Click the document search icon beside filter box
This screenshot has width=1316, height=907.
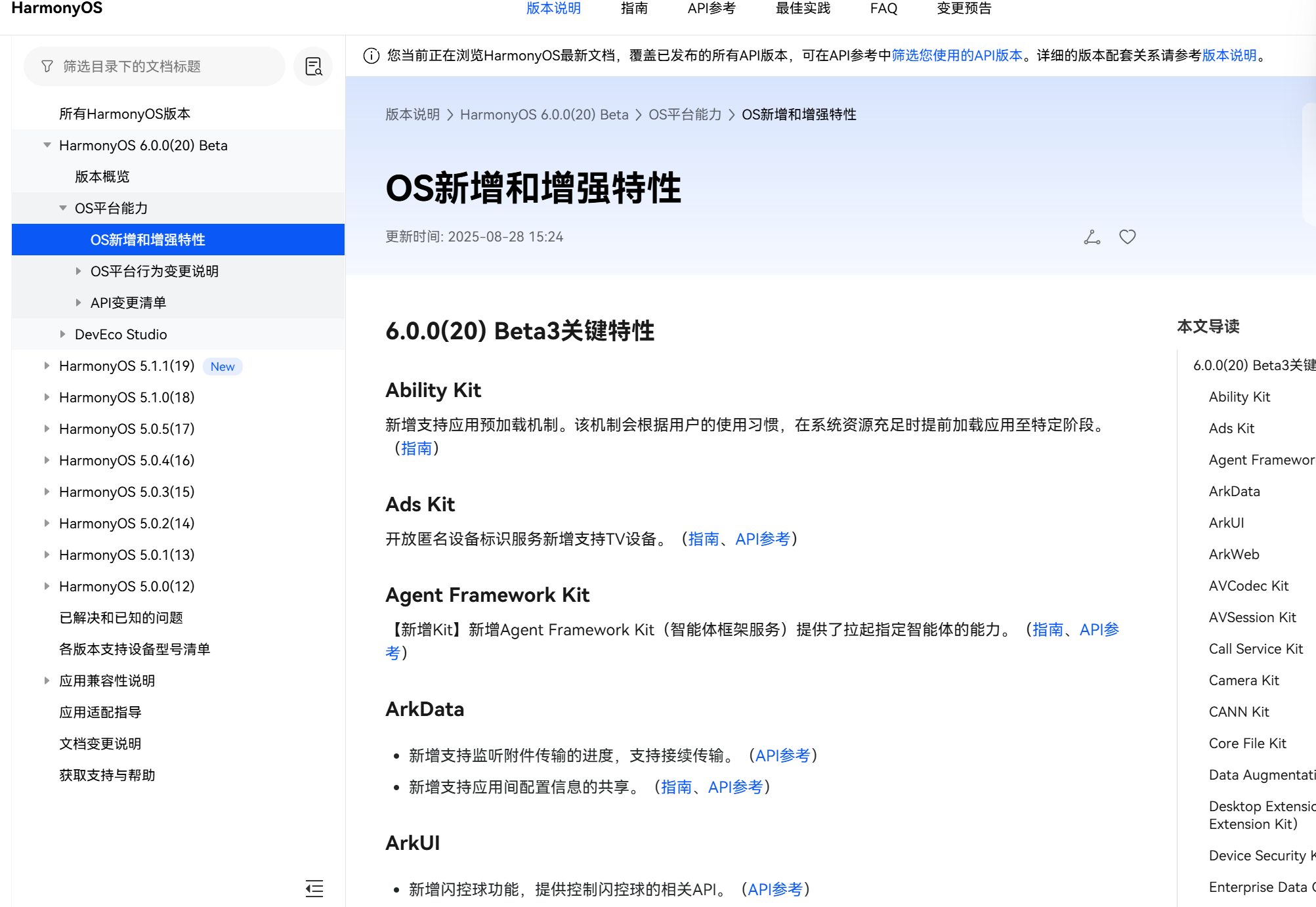click(x=313, y=66)
